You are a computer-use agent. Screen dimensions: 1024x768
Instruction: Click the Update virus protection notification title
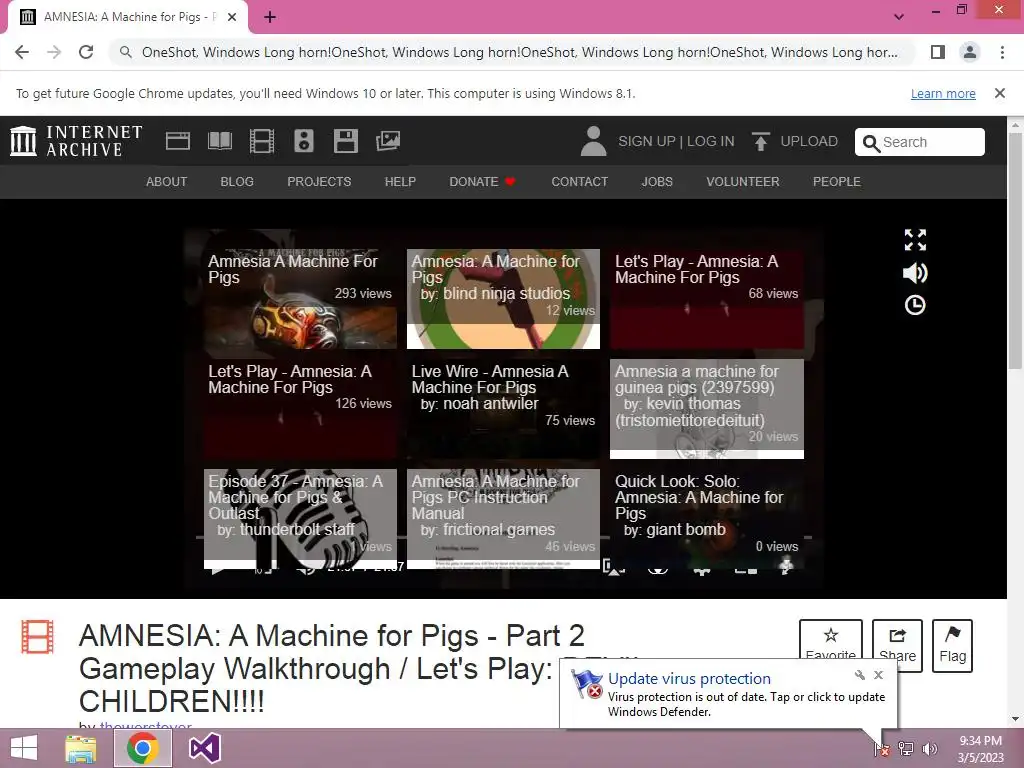pos(689,679)
